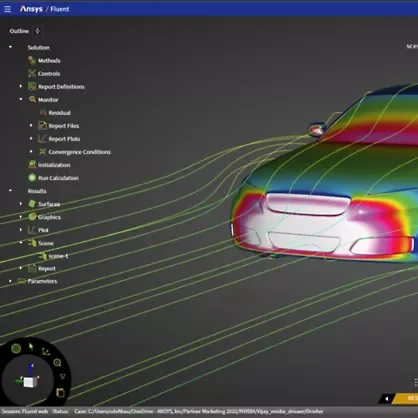Expand the Surfaces node under Results
The width and height of the screenshot is (418, 418).
coord(21,204)
